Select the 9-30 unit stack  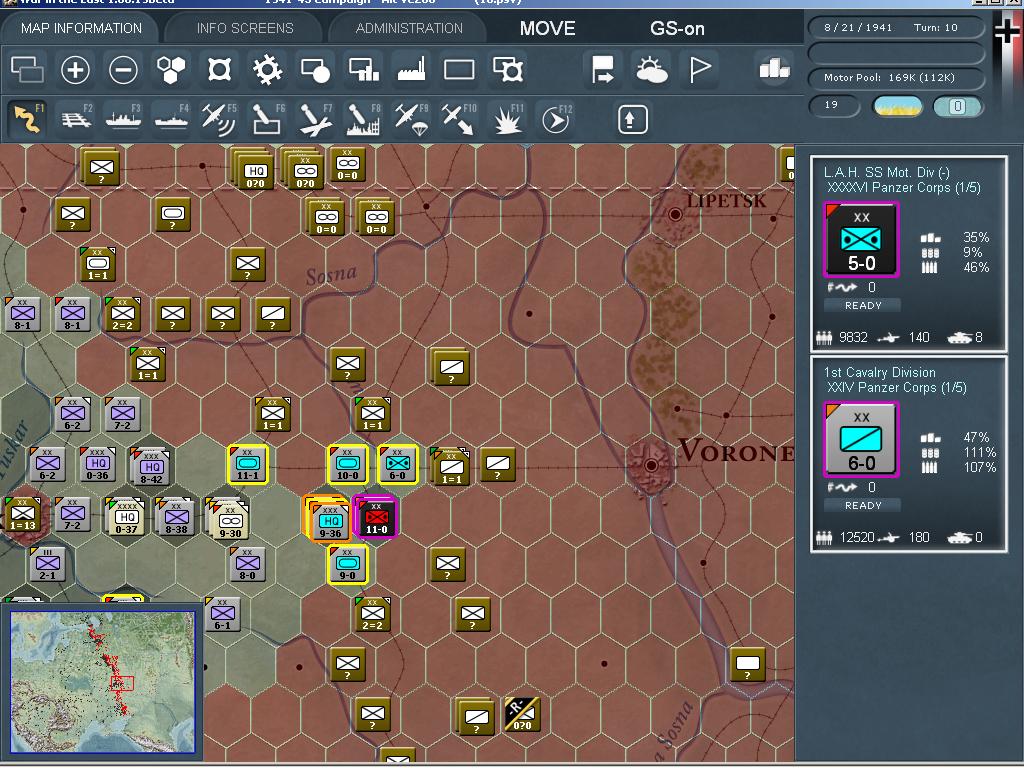click(x=228, y=520)
